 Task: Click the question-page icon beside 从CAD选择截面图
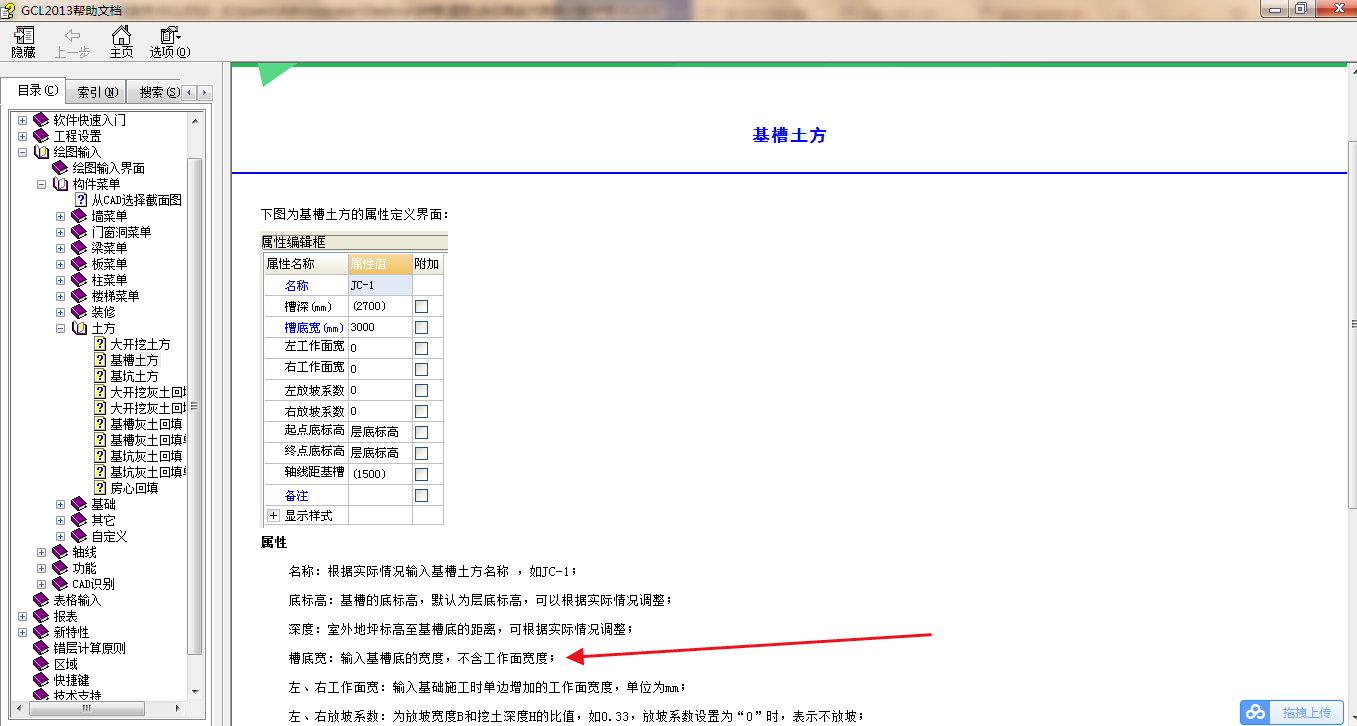tap(81, 200)
